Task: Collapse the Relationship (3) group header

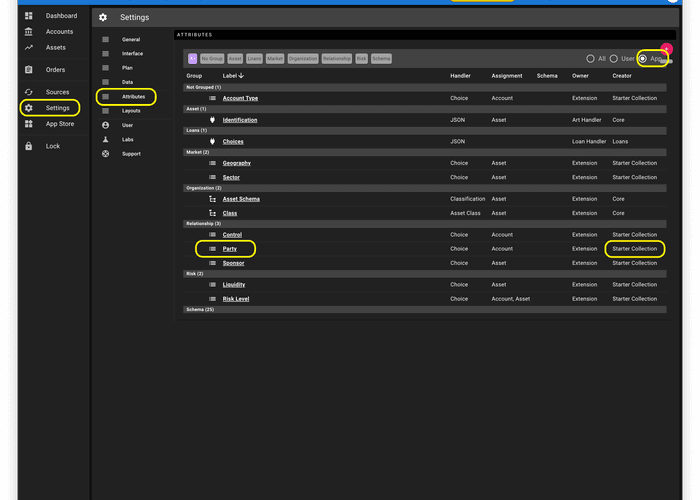Action: pos(203,224)
